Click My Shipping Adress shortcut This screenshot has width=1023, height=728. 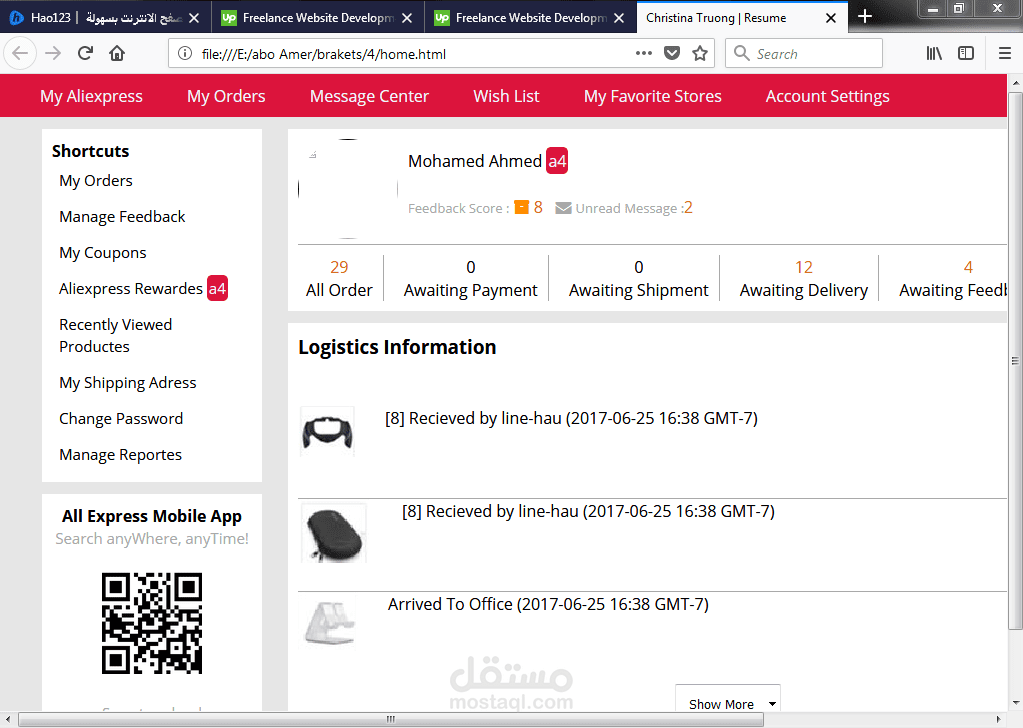point(128,383)
